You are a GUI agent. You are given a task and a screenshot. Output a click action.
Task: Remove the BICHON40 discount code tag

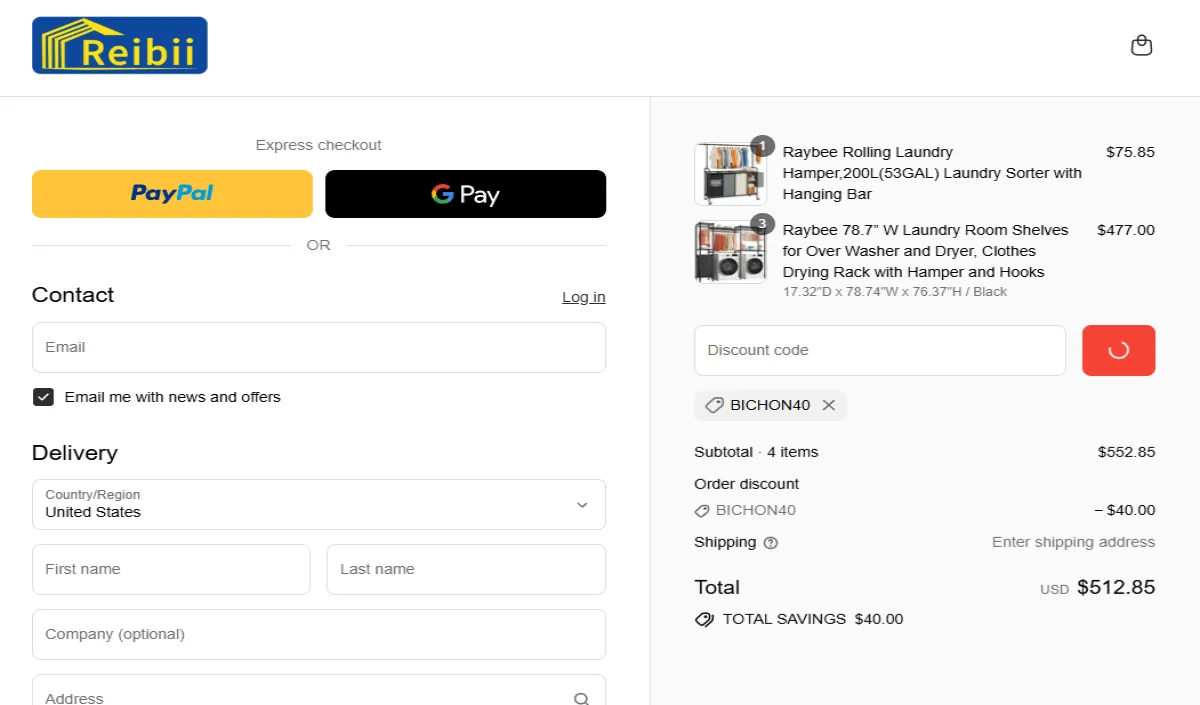(828, 405)
